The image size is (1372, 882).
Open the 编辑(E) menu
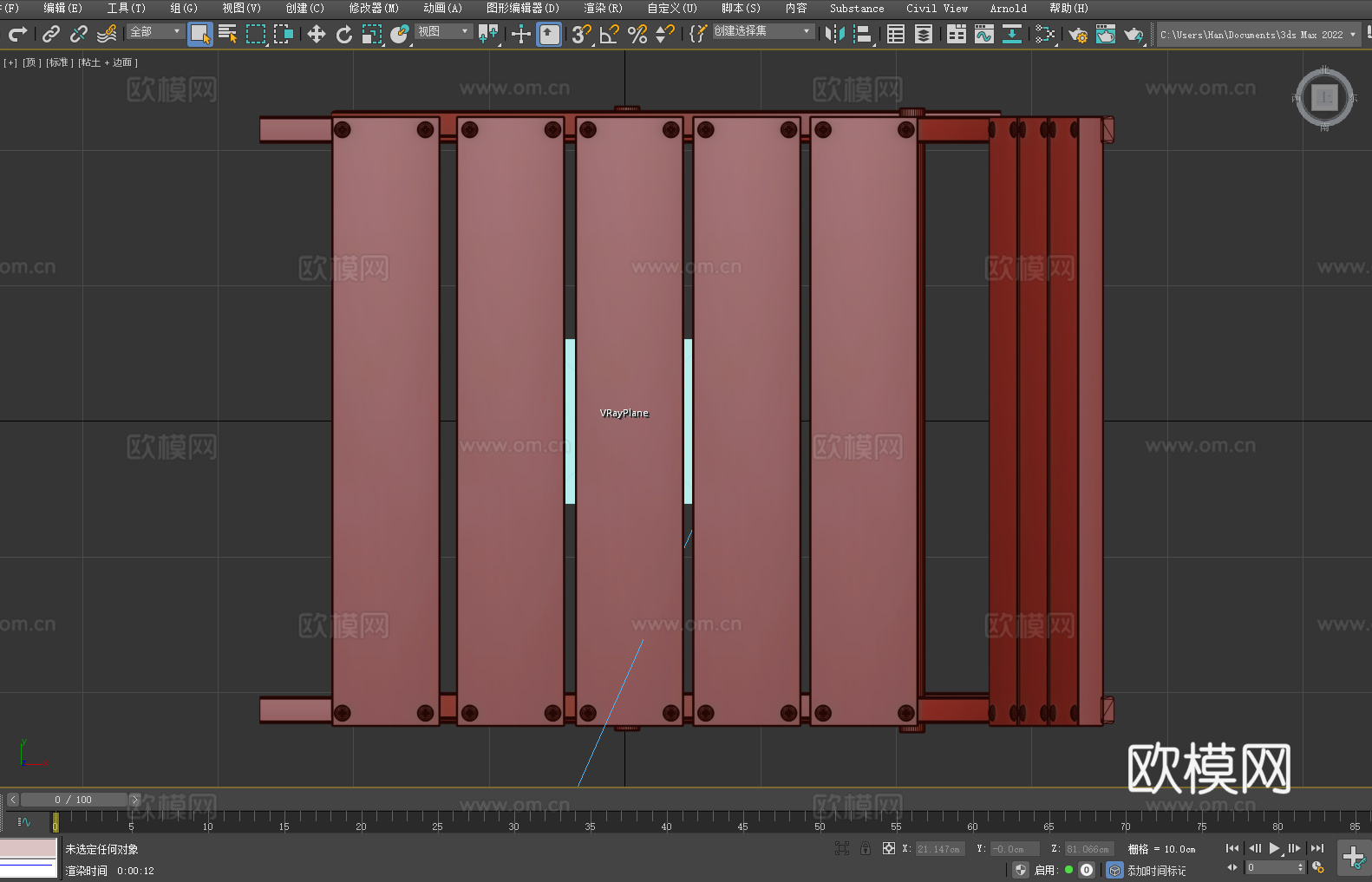click(62, 8)
